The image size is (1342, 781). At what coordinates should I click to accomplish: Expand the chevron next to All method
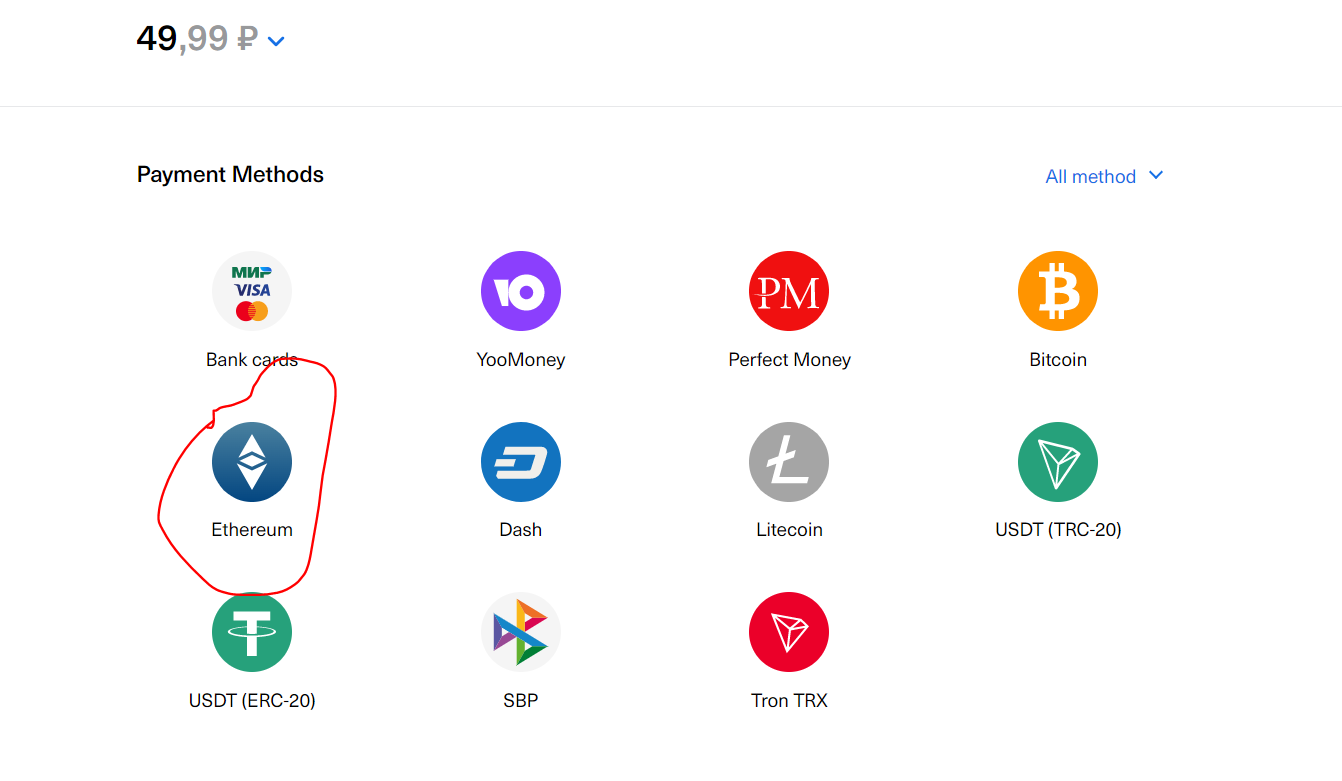pos(1156,175)
